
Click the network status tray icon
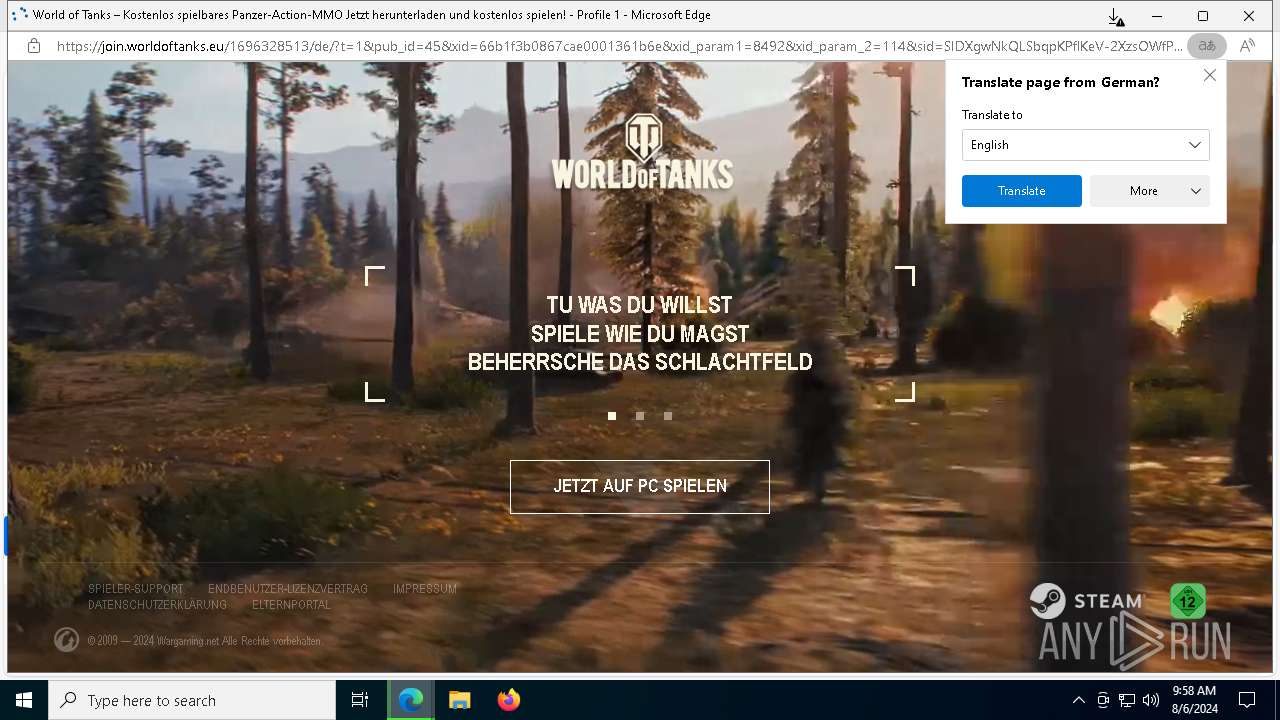pos(1127,700)
